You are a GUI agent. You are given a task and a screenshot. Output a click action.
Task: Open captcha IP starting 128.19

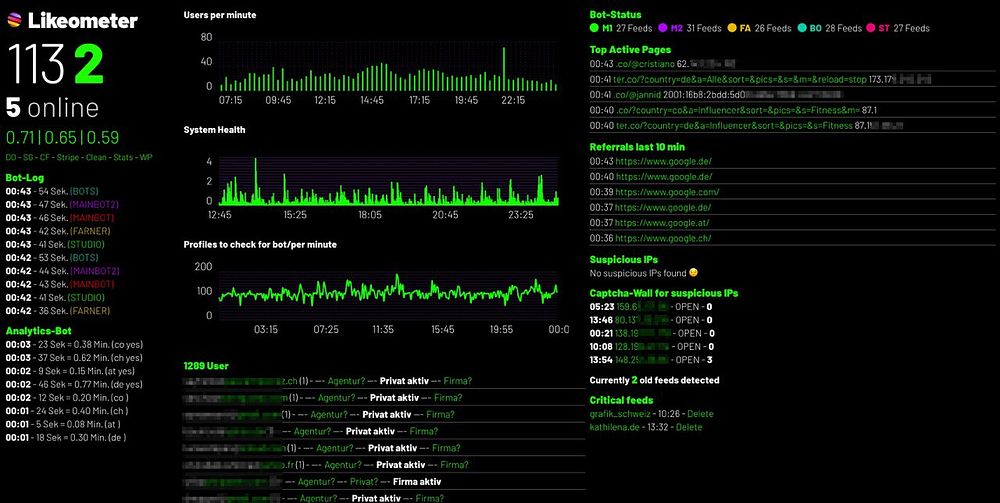pos(643,347)
